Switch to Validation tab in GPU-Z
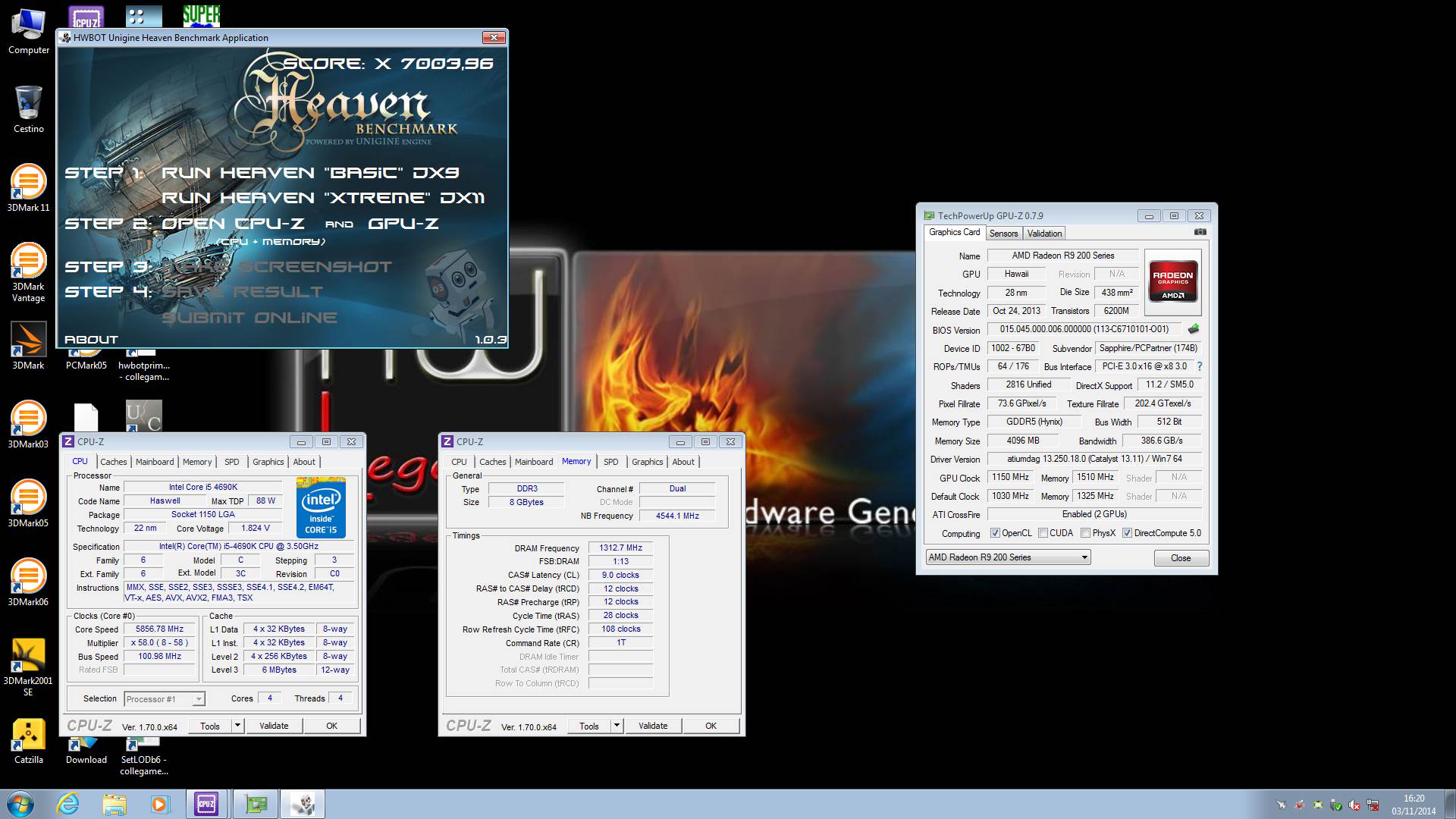Viewport: 1456px width, 819px height. pyautogui.click(x=1044, y=234)
